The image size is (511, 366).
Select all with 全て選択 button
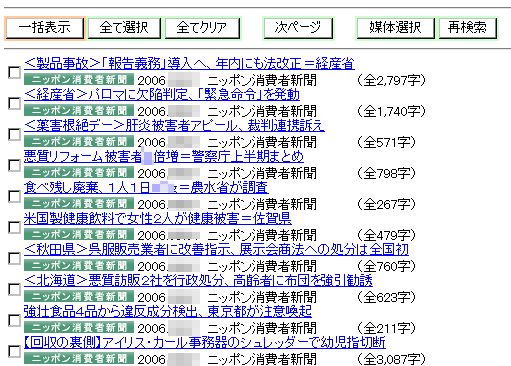(x=124, y=28)
